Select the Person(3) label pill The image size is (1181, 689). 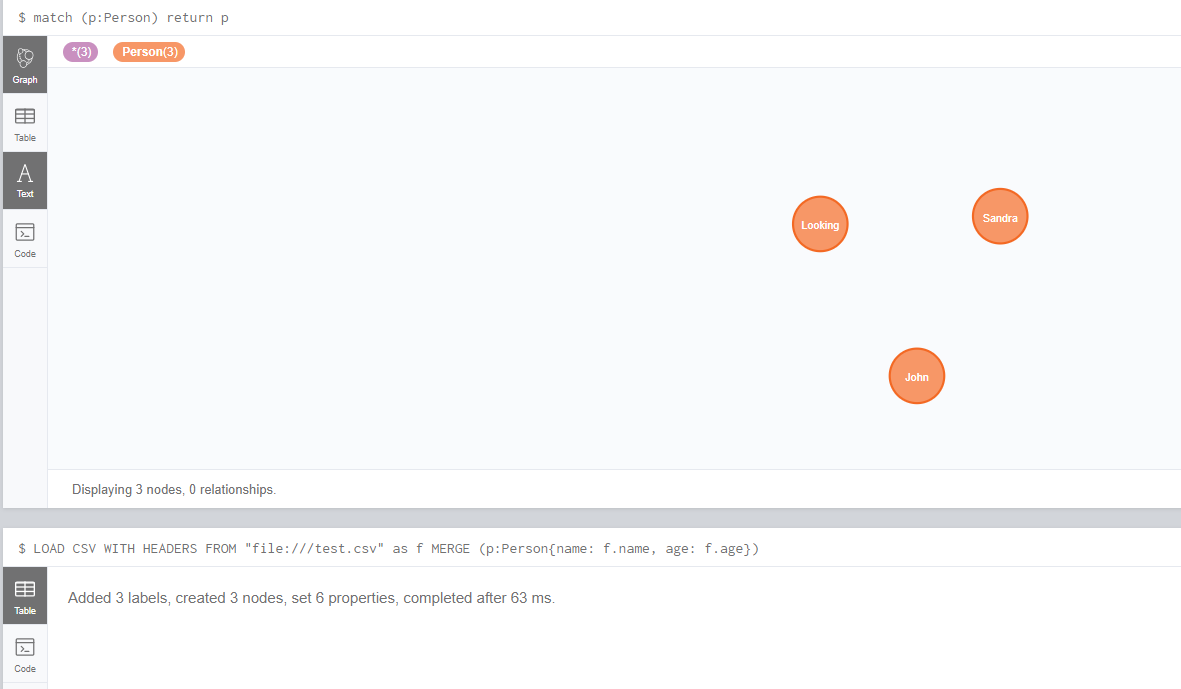pos(148,51)
